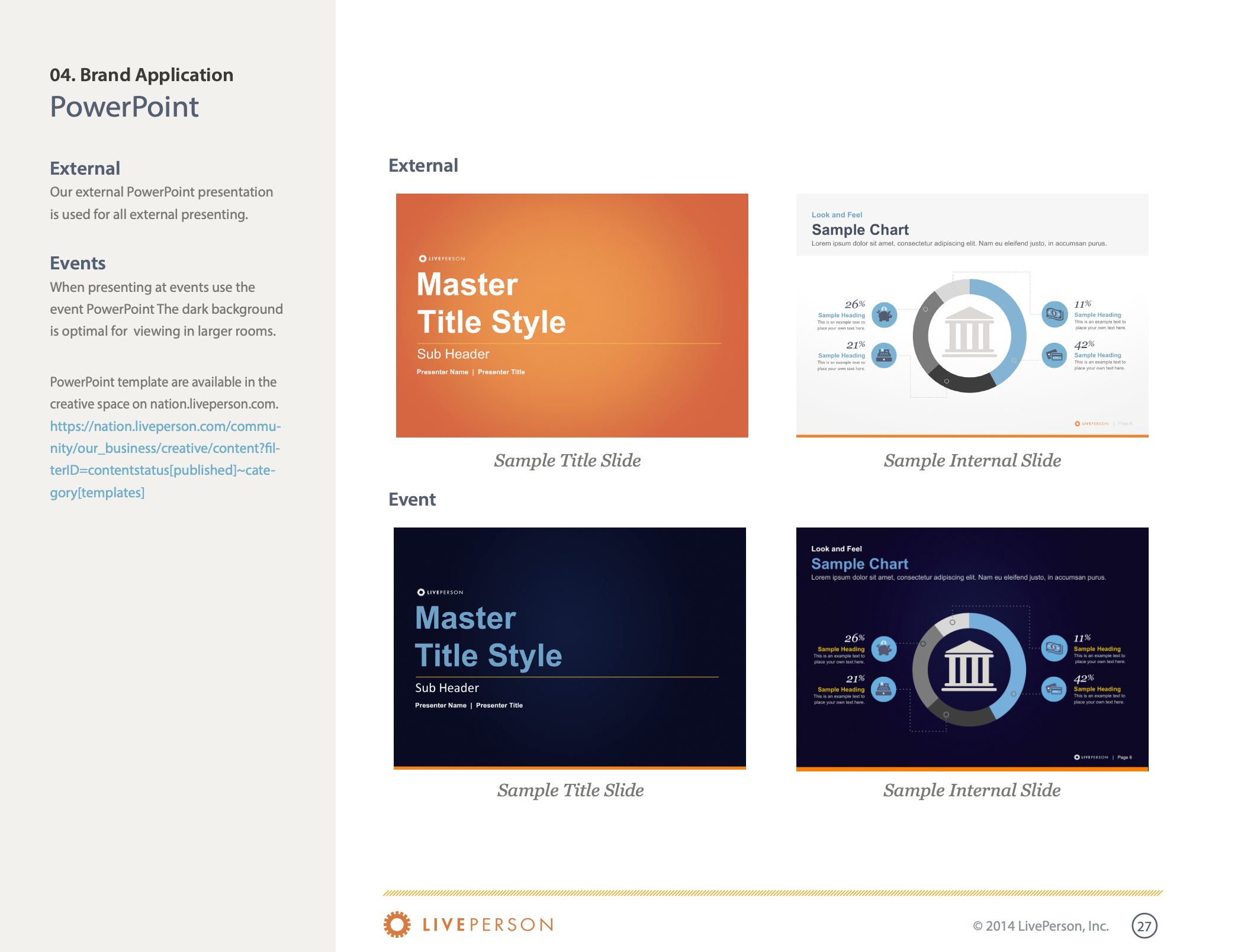Image resolution: width=1241 pixels, height=952 pixels.
Task: Click the '42%' Sample Heading on the light slide
Action: point(1097,355)
